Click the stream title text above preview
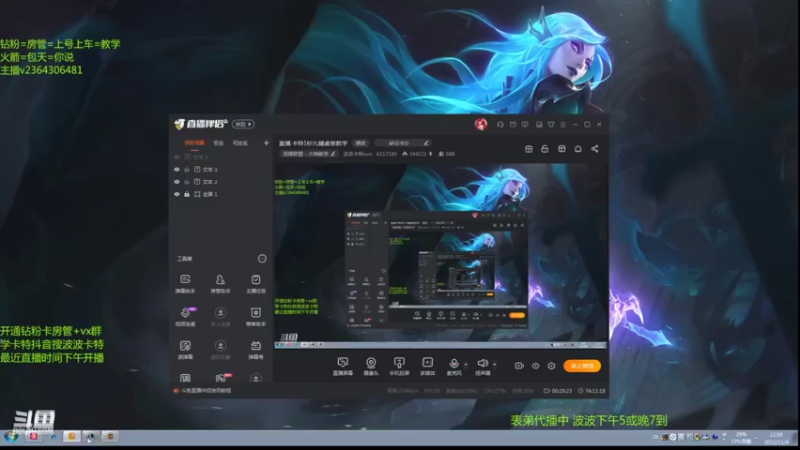This screenshot has width=800, height=450. tap(313, 143)
